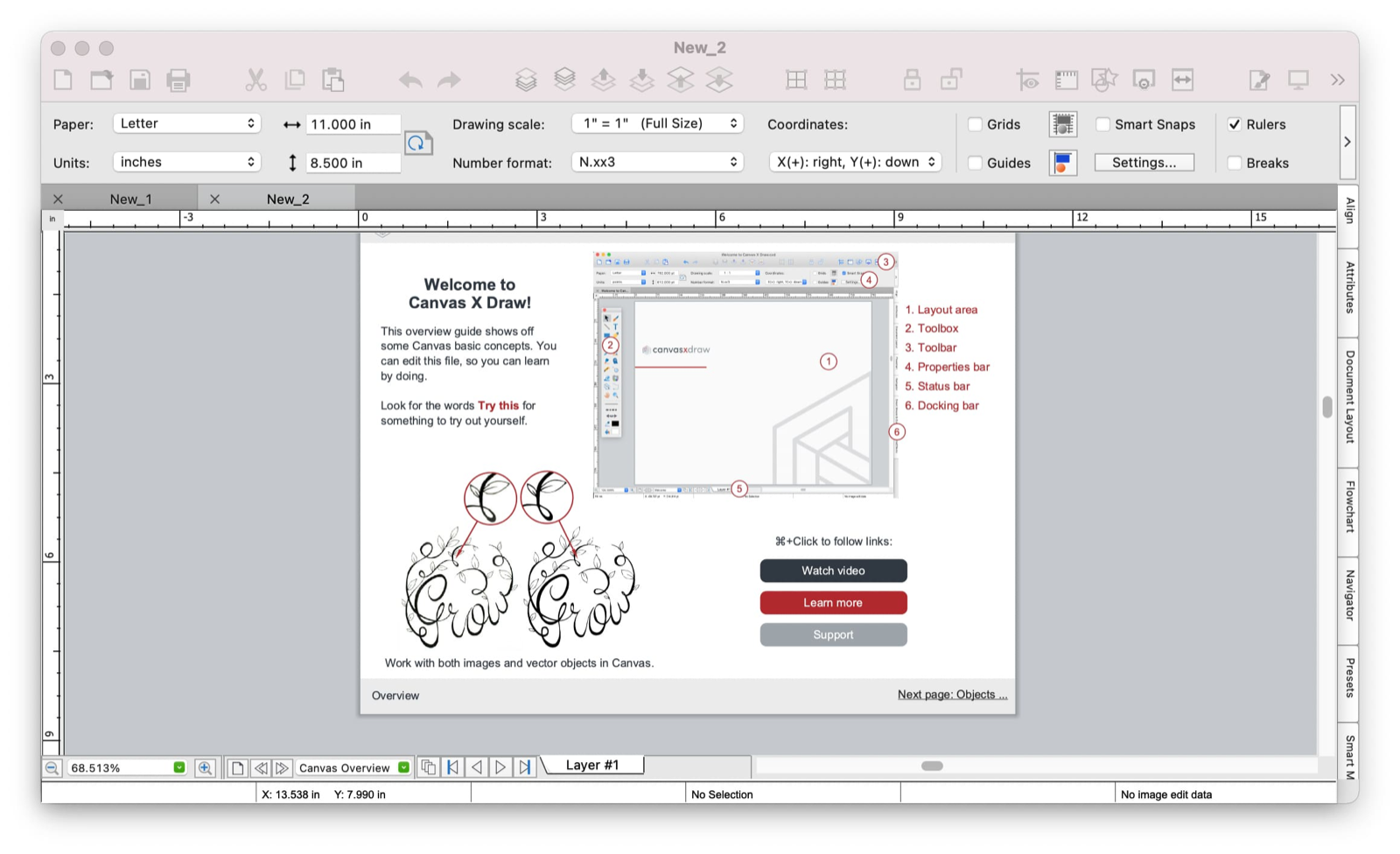Click the guides color swatch icon

pos(1063,163)
